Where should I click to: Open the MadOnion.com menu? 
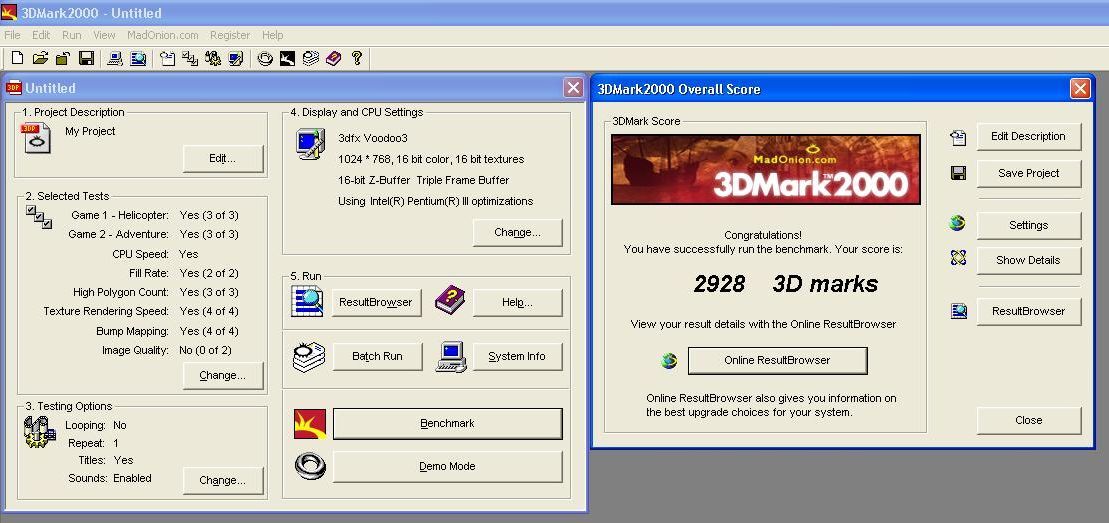coord(163,35)
